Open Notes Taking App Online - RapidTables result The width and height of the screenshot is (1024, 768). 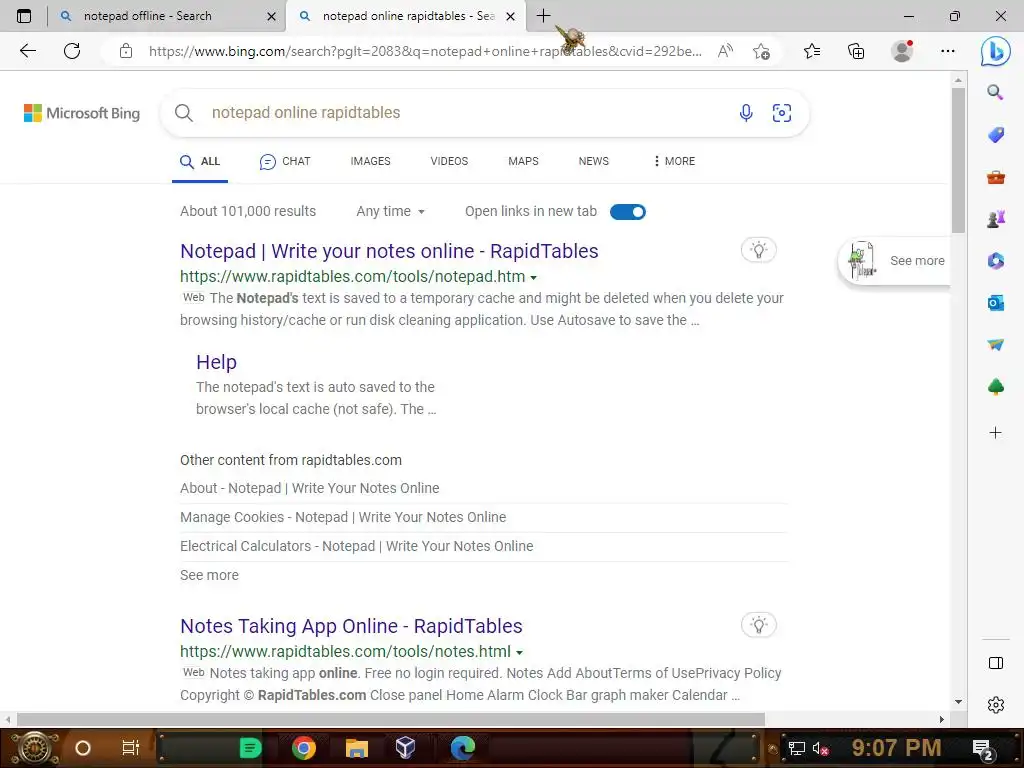351,626
